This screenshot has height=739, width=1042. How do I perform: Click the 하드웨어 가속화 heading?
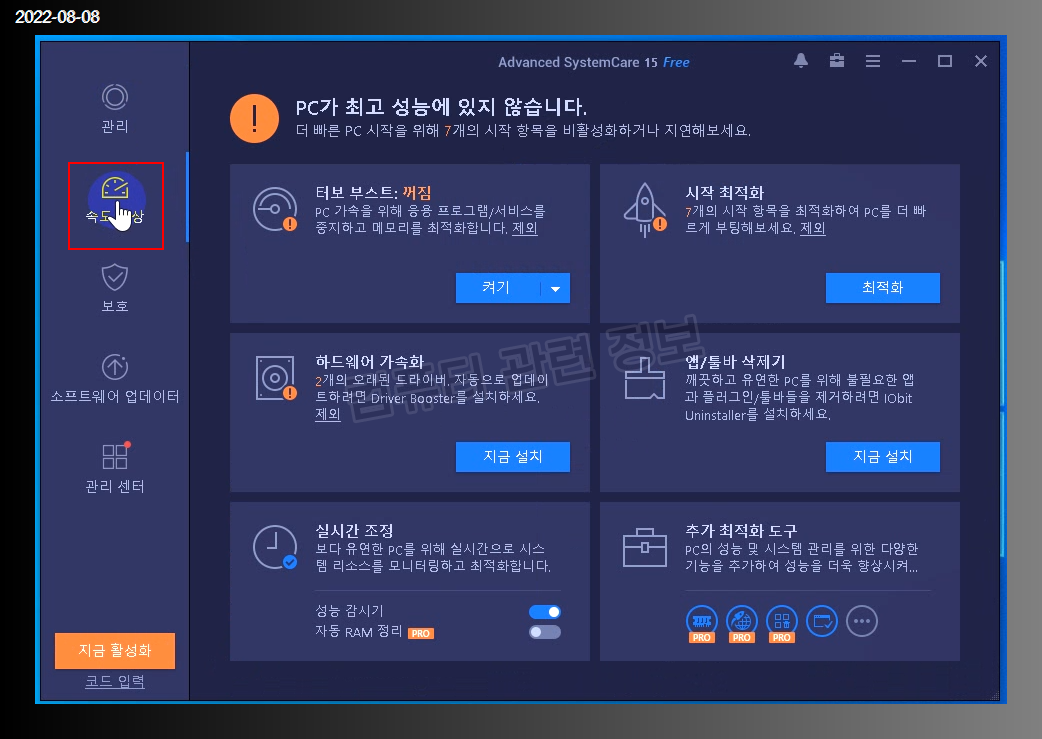pyautogui.click(x=369, y=362)
